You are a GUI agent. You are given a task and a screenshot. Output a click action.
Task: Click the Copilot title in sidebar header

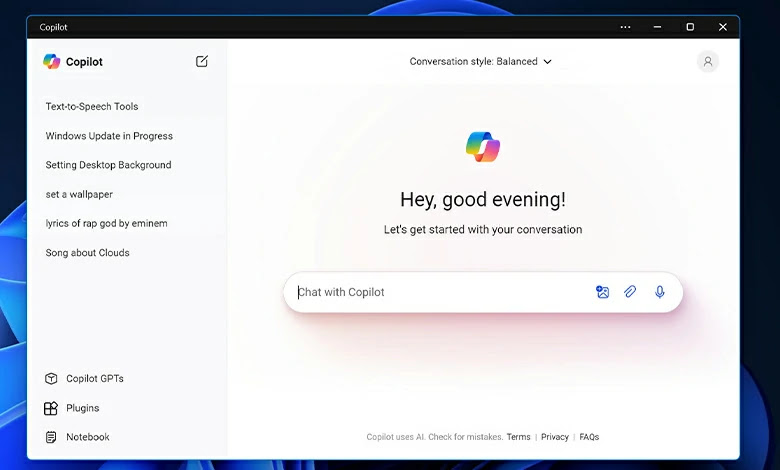84,62
